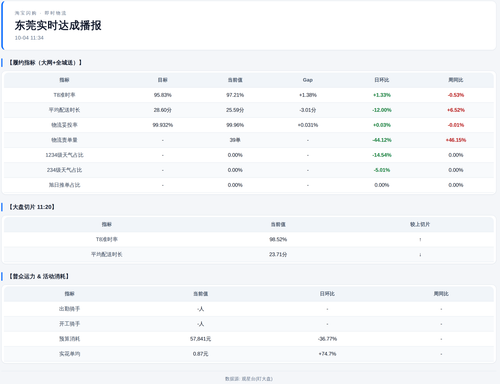Click the 较上切片 column header
Viewport: 500px width, 384px height.
click(x=420, y=224)
